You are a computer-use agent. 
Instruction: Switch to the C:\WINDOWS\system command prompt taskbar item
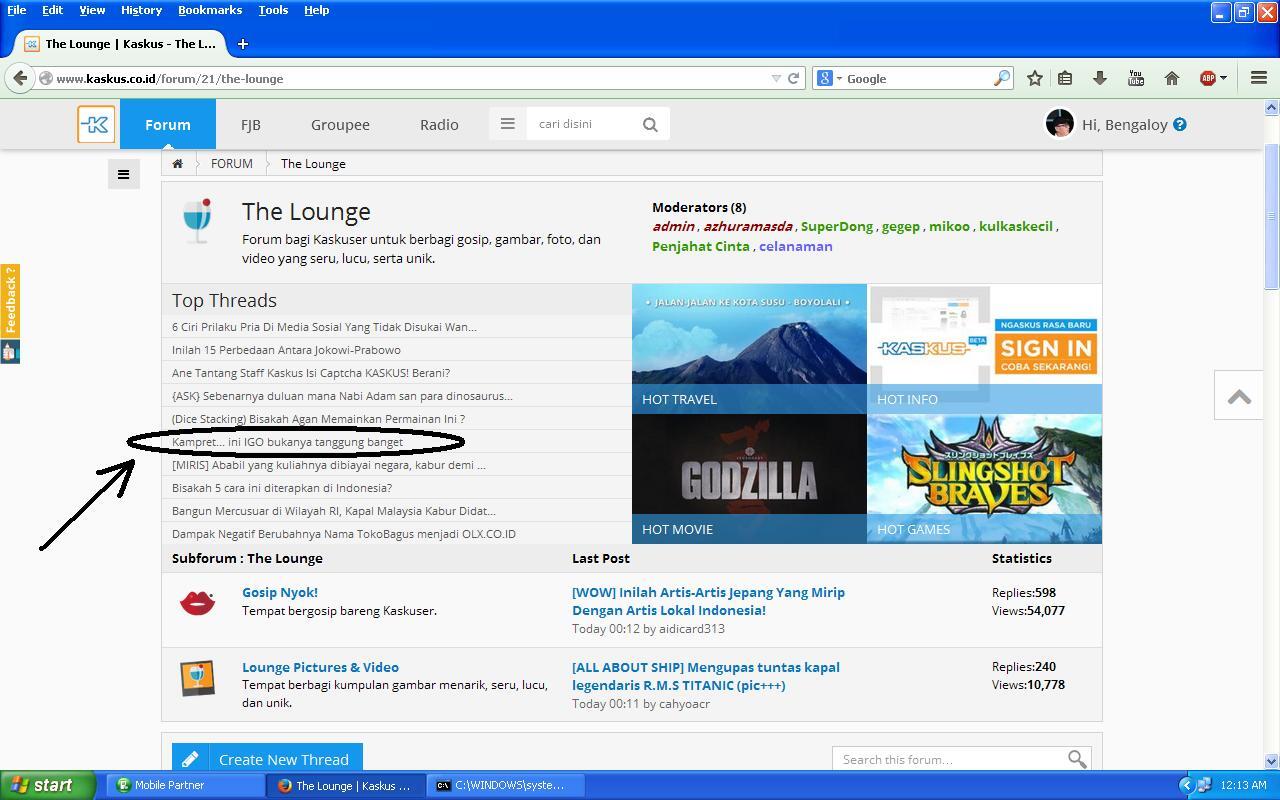pyautogui.click(x=506, y=785)
